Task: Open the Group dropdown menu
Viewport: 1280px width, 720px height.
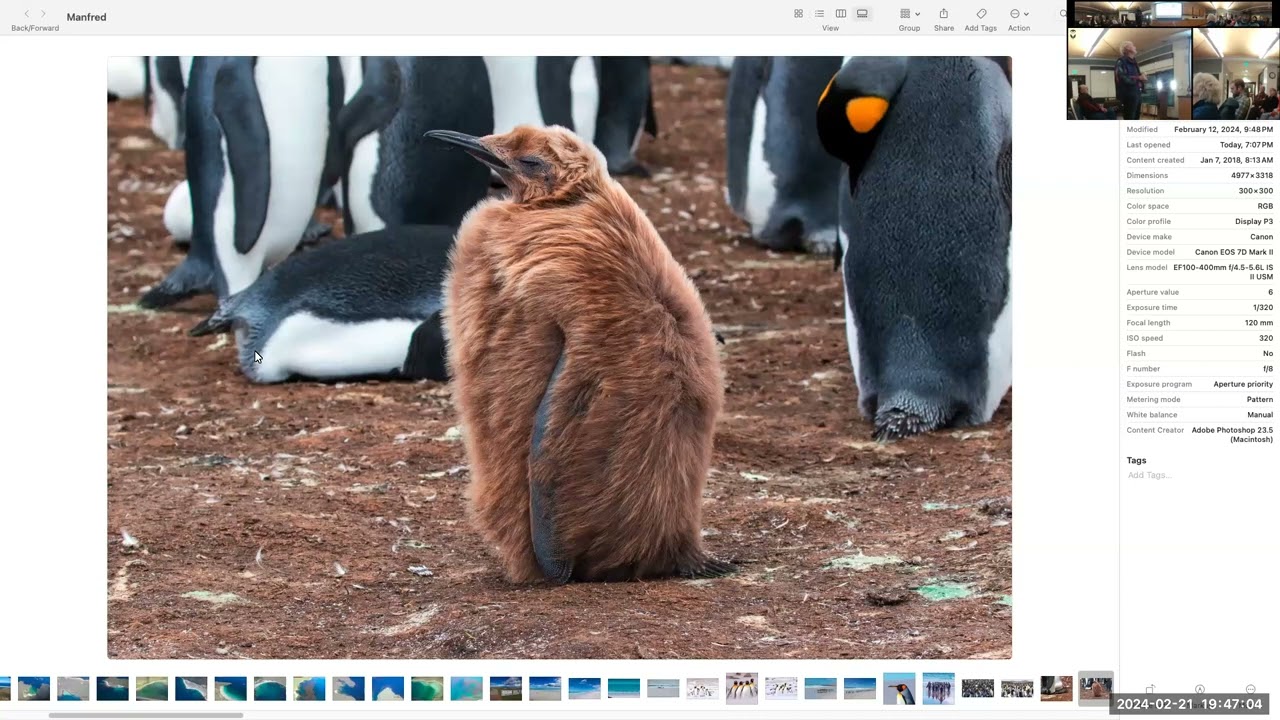Action: (909, 14)
